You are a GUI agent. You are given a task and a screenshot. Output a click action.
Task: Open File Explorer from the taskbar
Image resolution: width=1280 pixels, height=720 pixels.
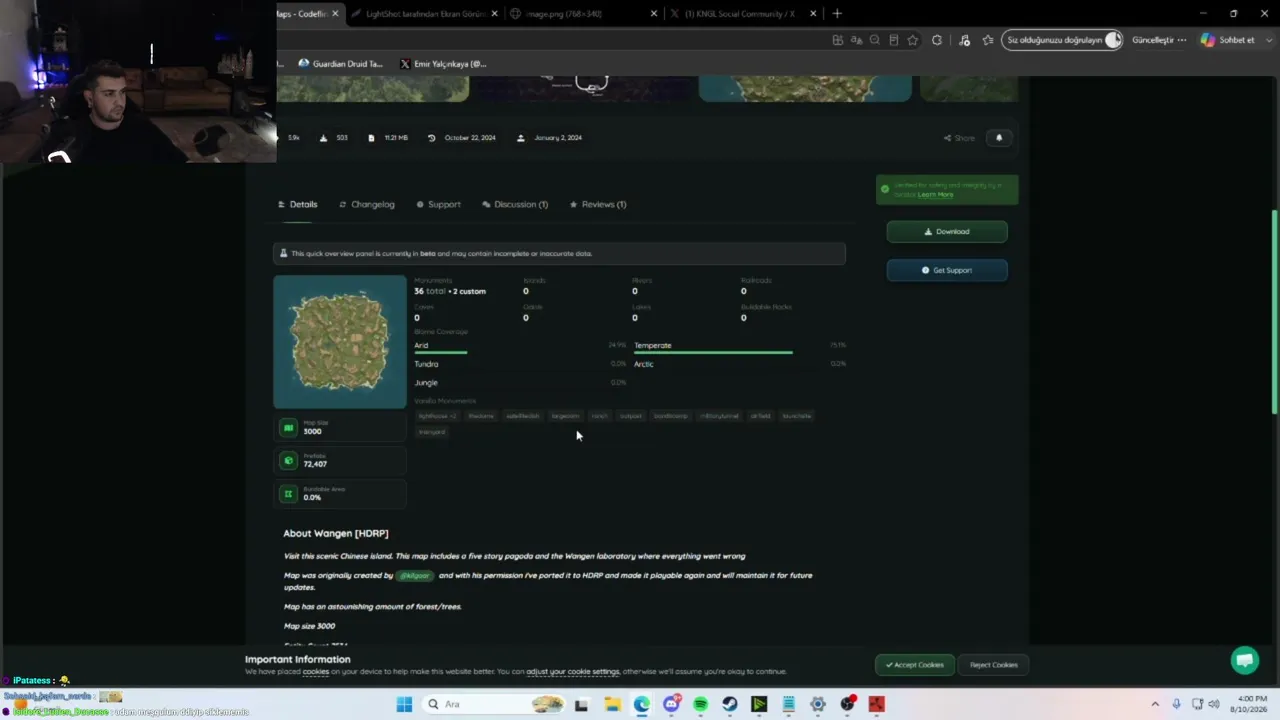click(x=612, y=704)
